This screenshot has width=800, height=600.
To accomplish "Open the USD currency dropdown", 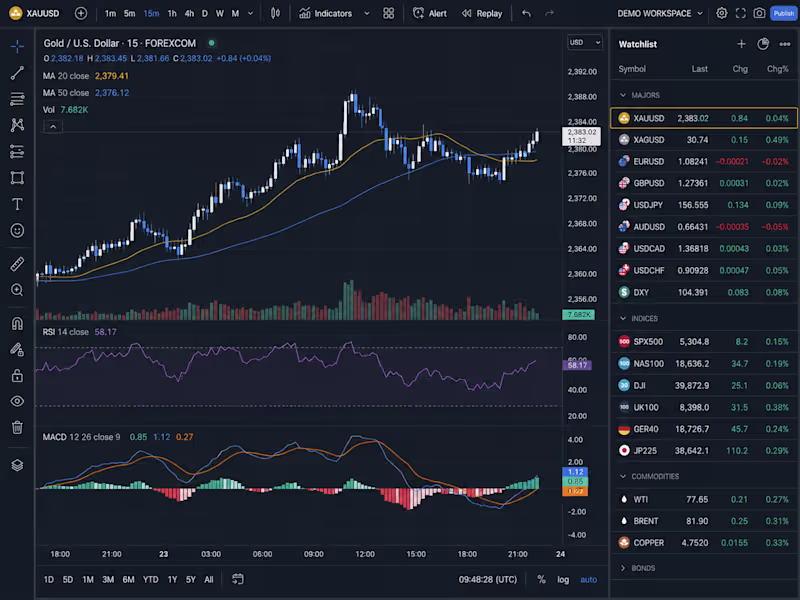I will click(x=585, y=42).
